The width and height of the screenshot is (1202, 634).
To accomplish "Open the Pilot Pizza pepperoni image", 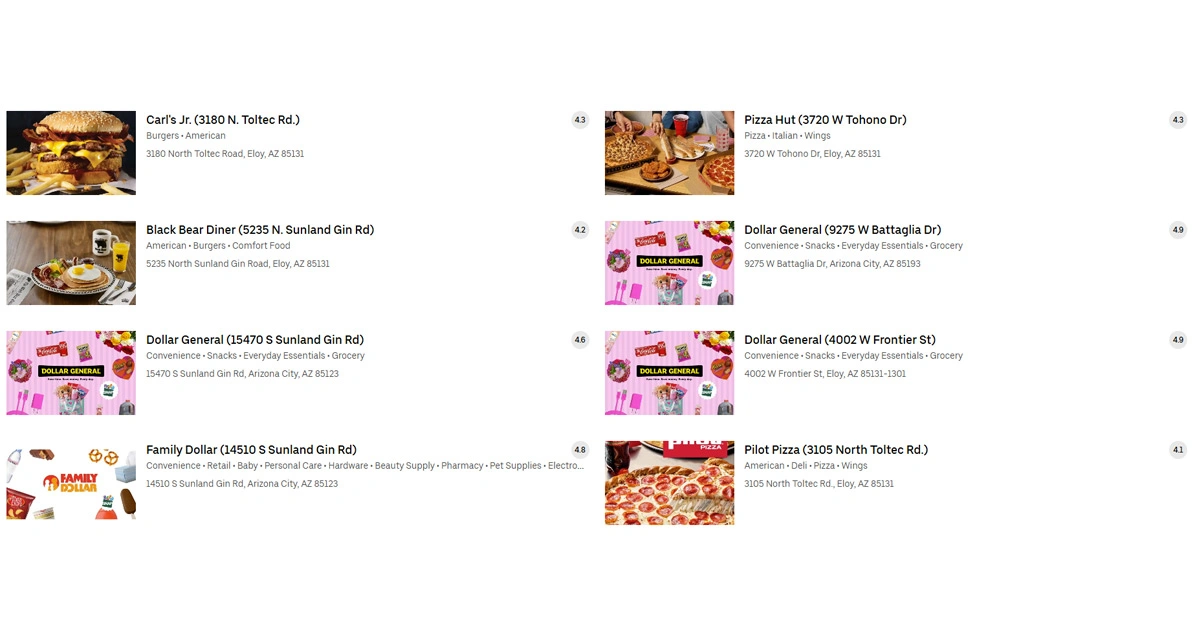I will pyautogui.click(x=669, y=483).
